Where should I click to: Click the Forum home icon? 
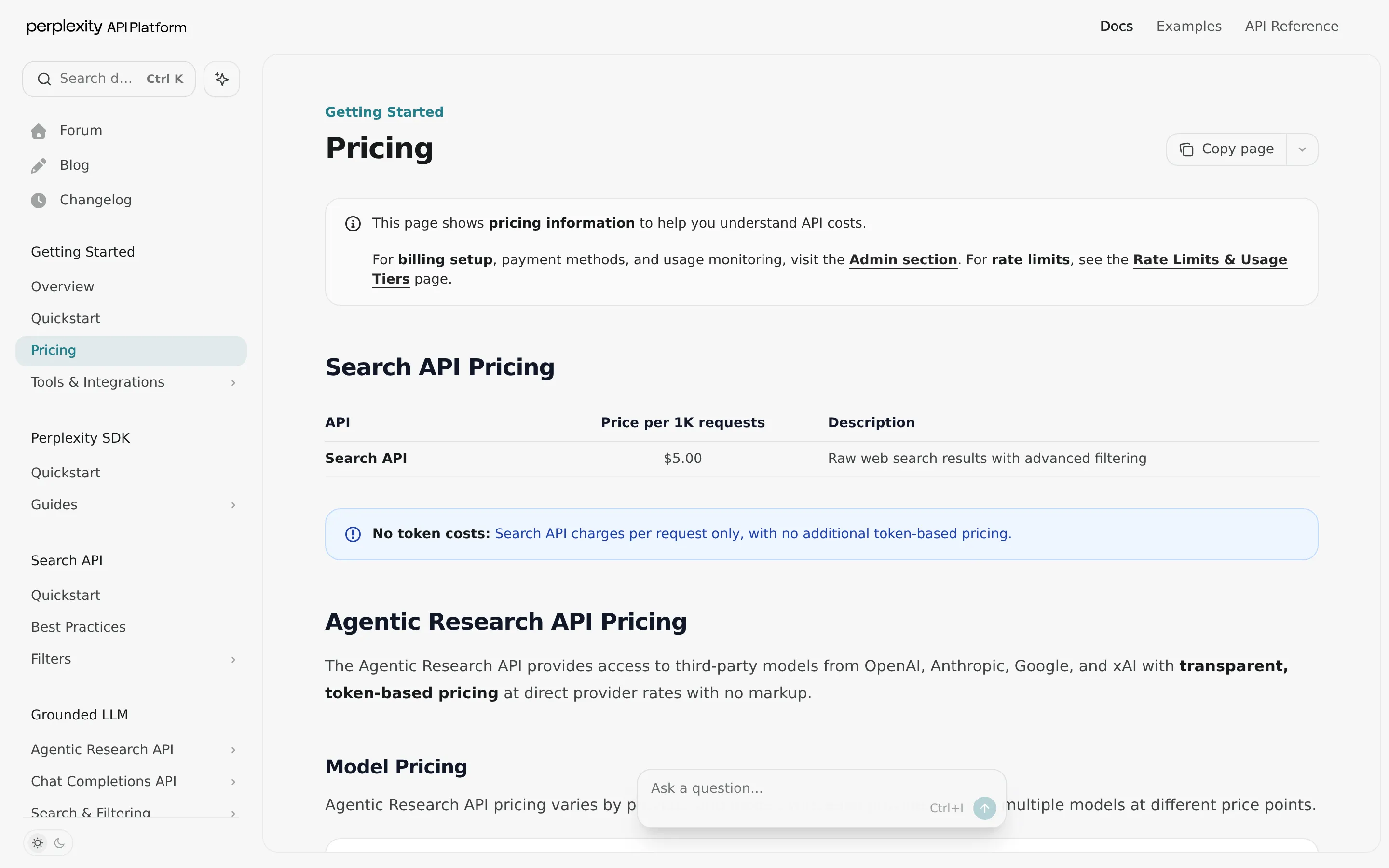(39, 131)
